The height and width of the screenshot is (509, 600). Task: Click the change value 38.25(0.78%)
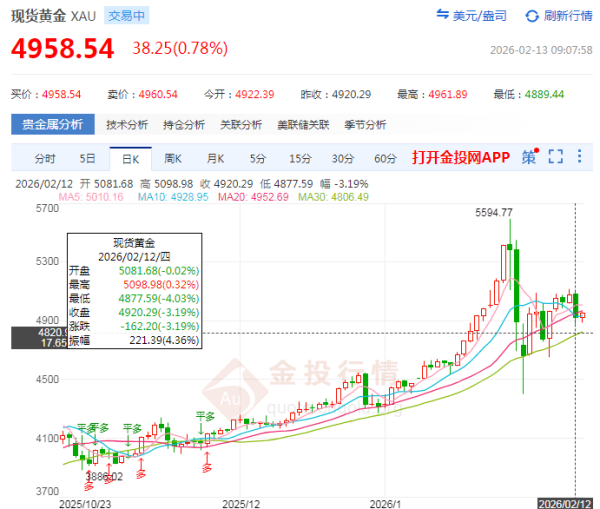coord(180,48)
